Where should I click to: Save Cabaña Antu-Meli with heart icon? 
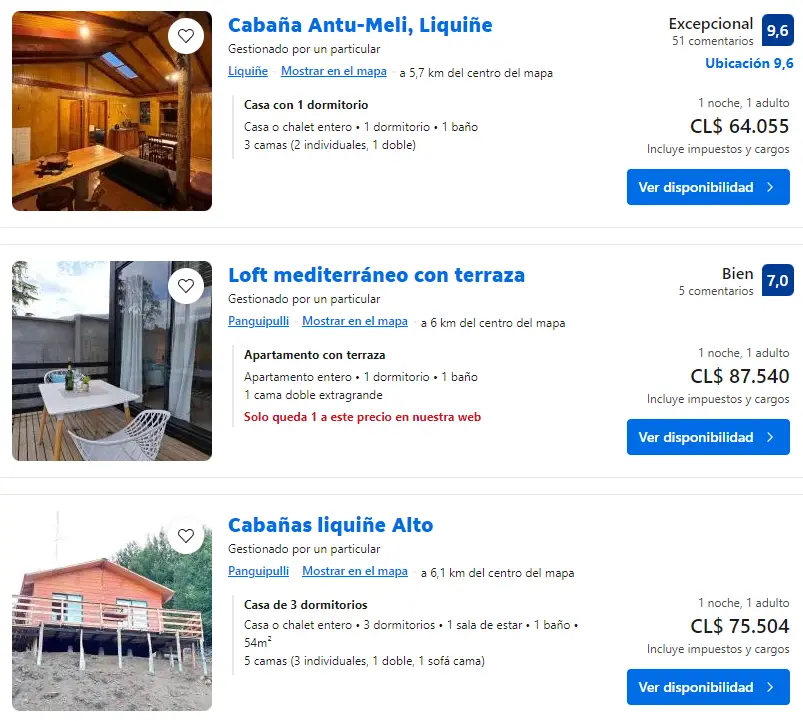point(186,36)
